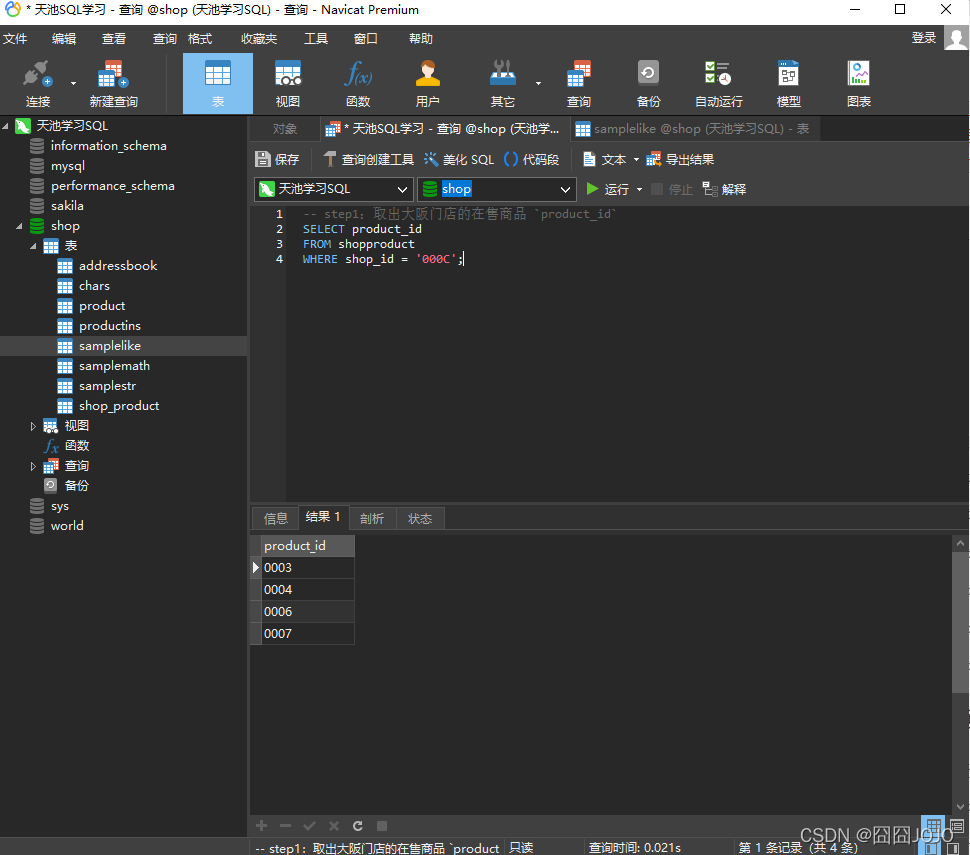Click the add record plus icon
This screenshot has height=855, width=970.
coord(262,826)
